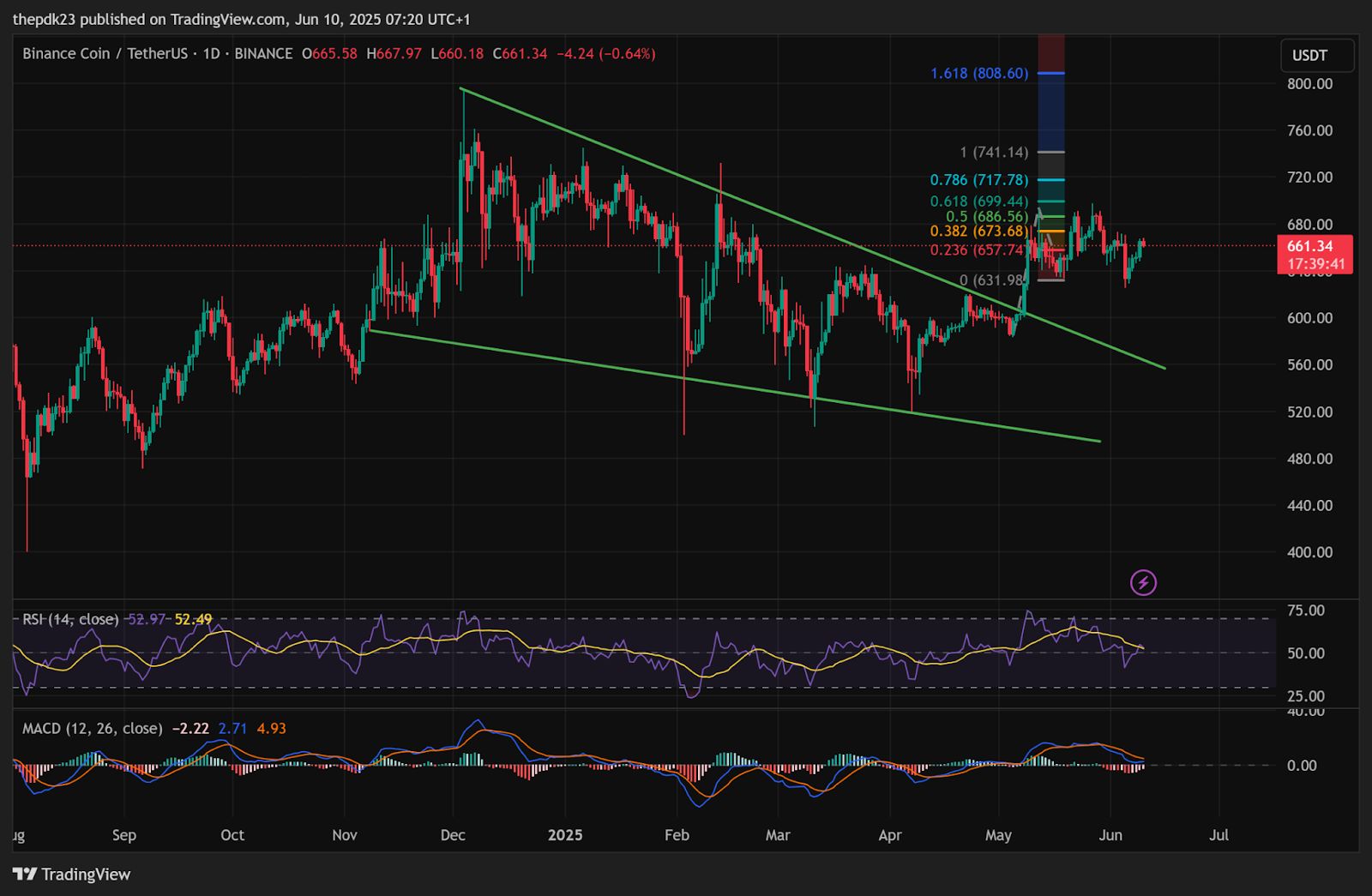Select the 0.5 (686.56) Fibonacci label
The width and height of the screenshot is (1372, 896).
(x=987, y=217)
